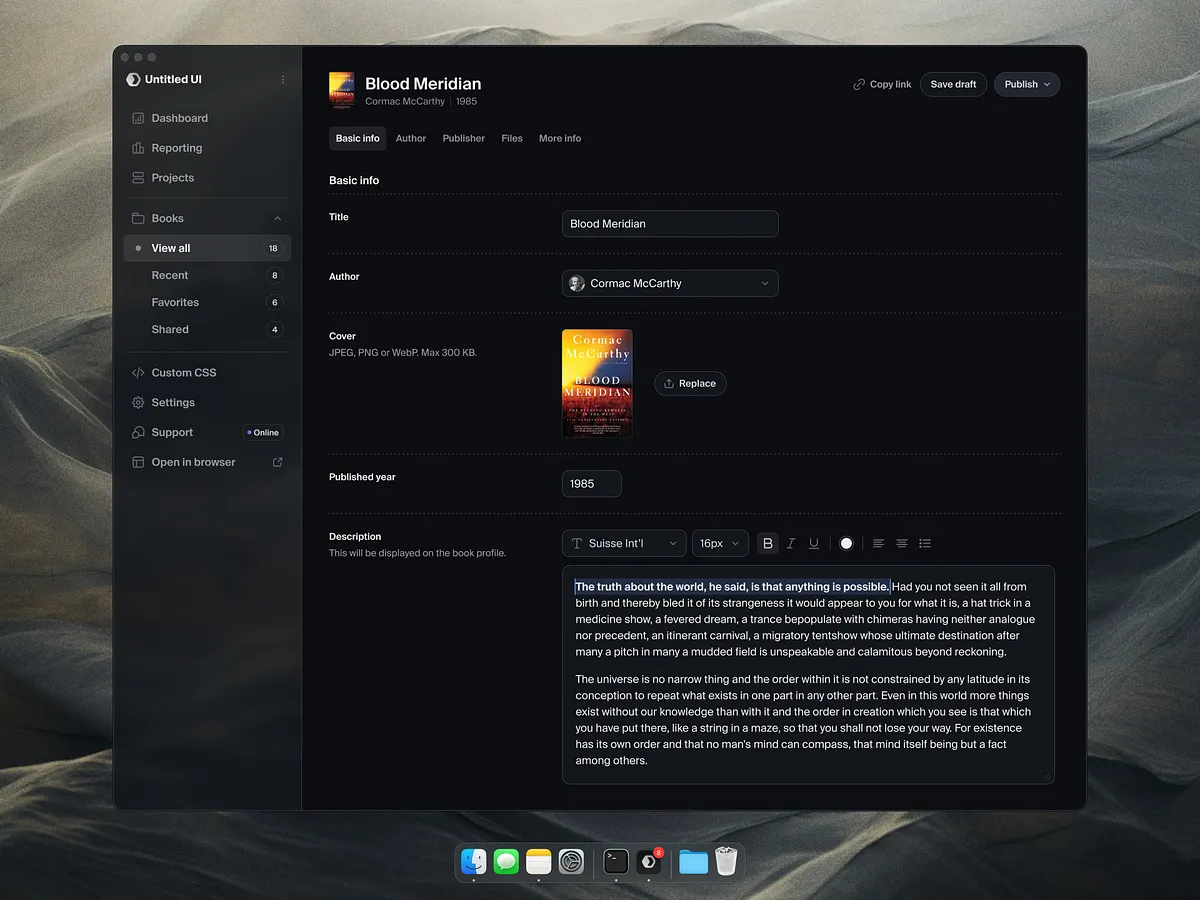Open the Trash in the dock
The height and width of the screenshot is (900, 1200).
[726, 861]
